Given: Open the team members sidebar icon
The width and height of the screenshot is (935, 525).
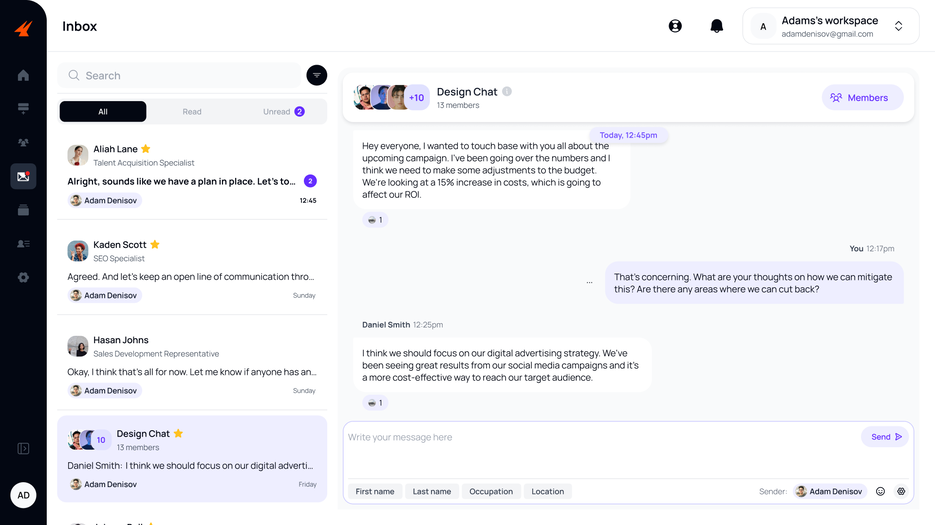Looking at the screenshot, I should coord(23,143).
